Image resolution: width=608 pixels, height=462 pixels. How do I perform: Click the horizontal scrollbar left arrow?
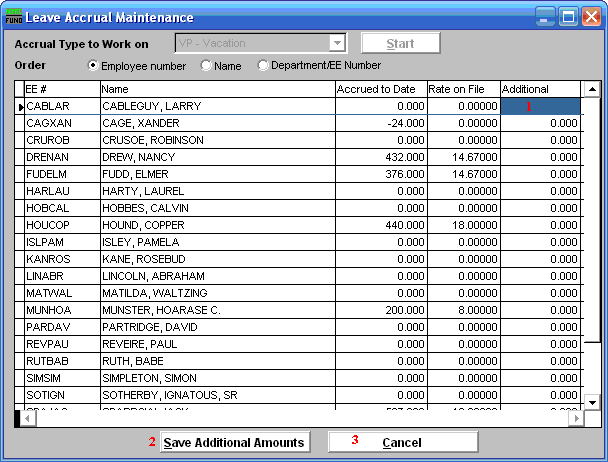click(29, 418)
